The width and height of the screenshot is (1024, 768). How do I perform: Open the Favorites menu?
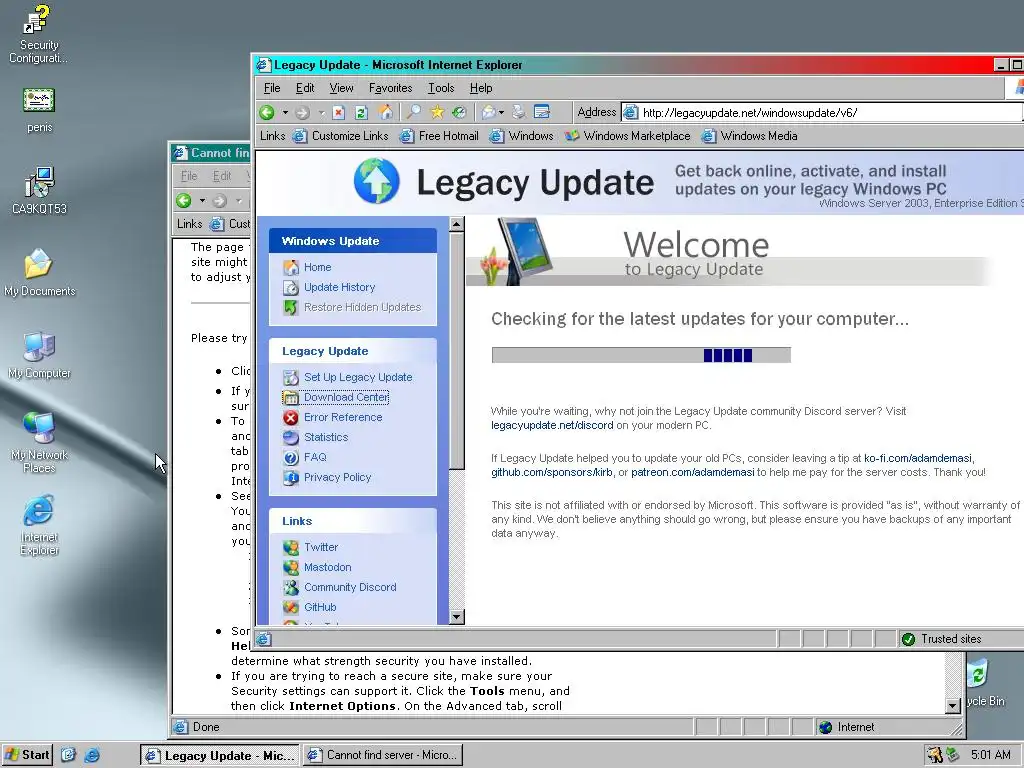(x=391, y=88)
